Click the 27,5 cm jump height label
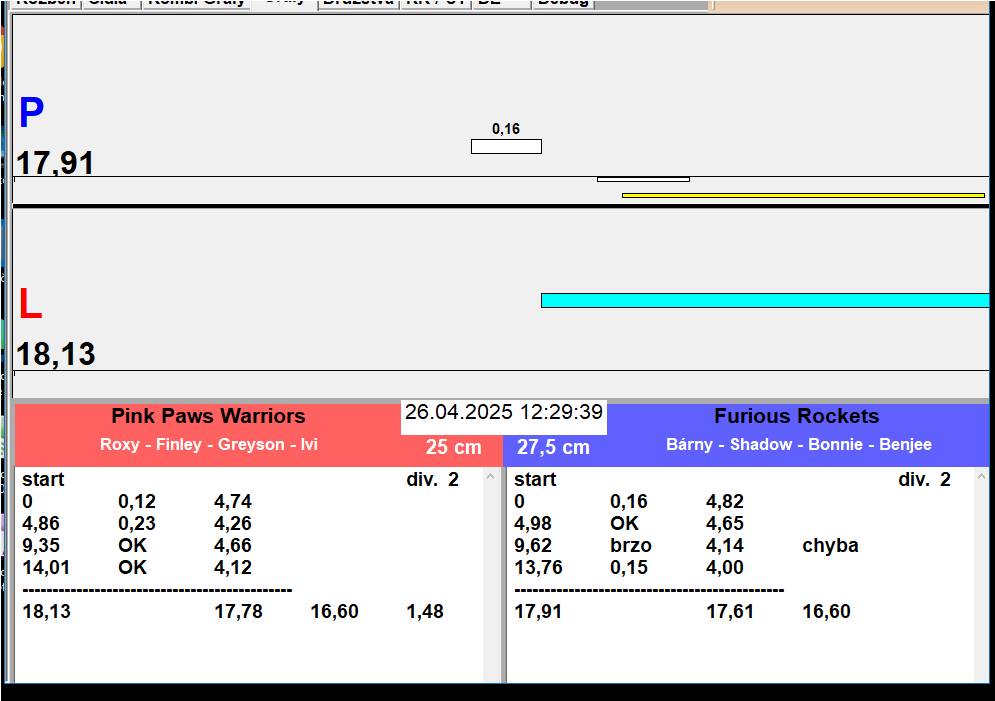Image resolution: width=995 pixels, height=701 pixels. pyautogui.click(x=553, y=447)
